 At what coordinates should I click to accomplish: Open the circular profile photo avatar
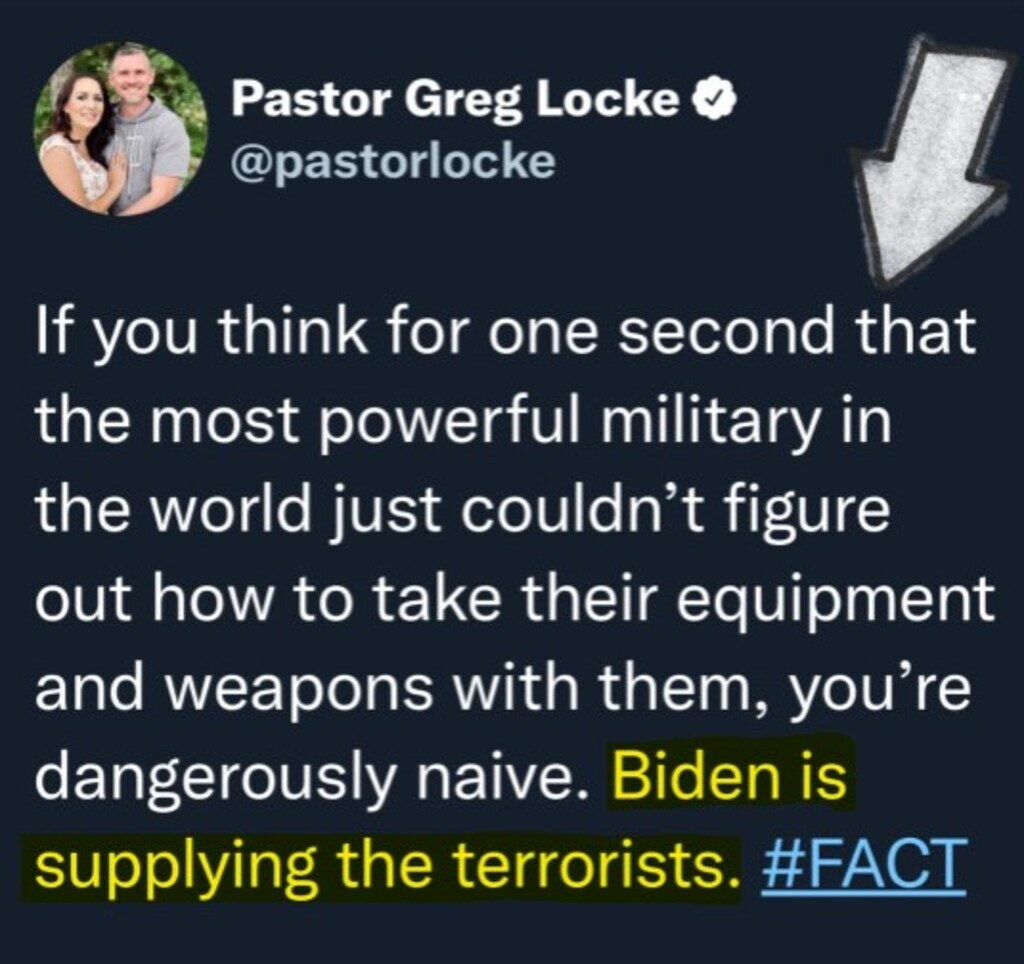pyautogui.click(x=120, y=128)
